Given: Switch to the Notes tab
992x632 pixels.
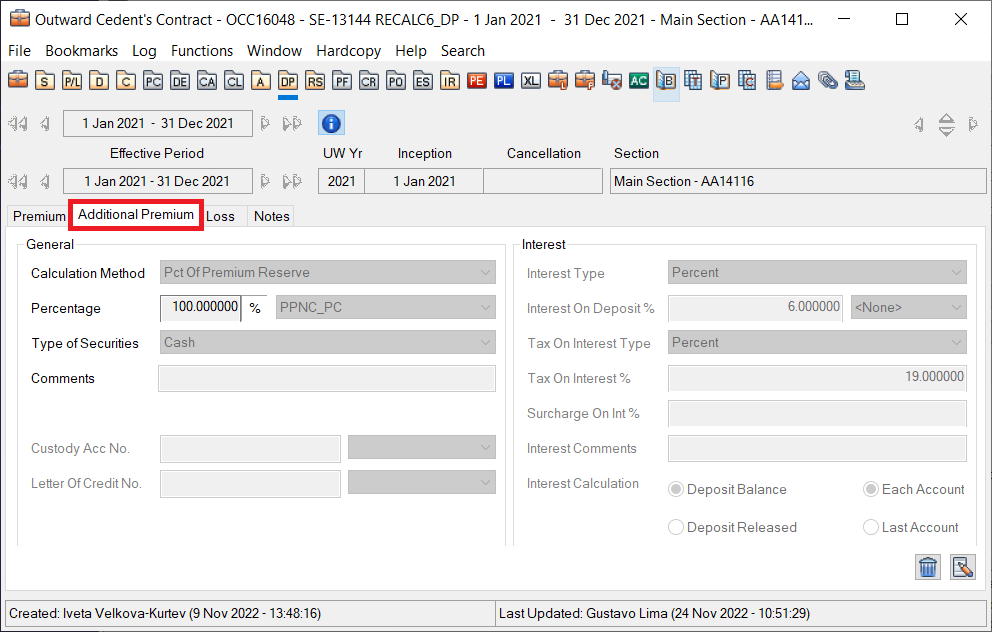Looking at the screenshot, I should point(271,216).
